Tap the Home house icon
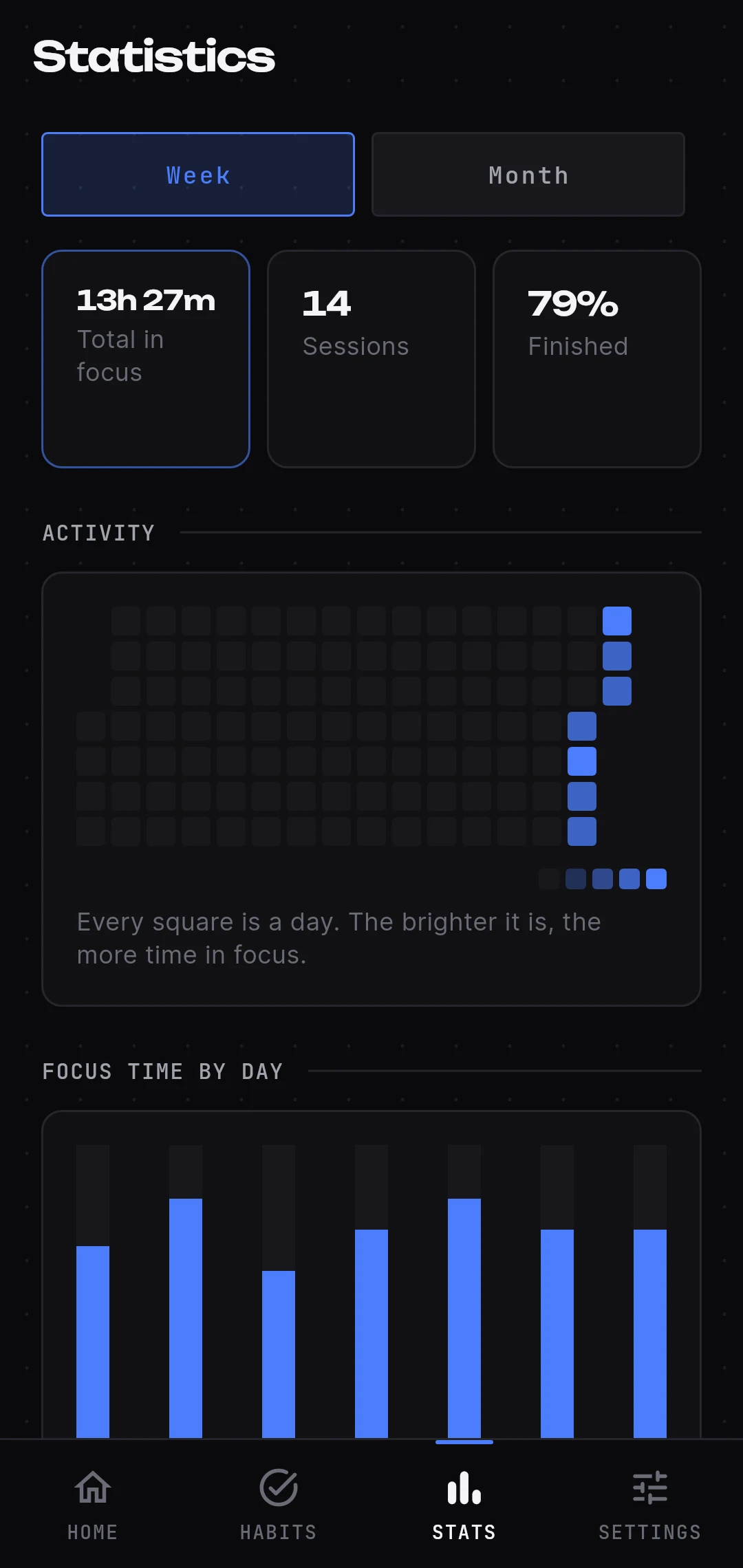 93,1488
